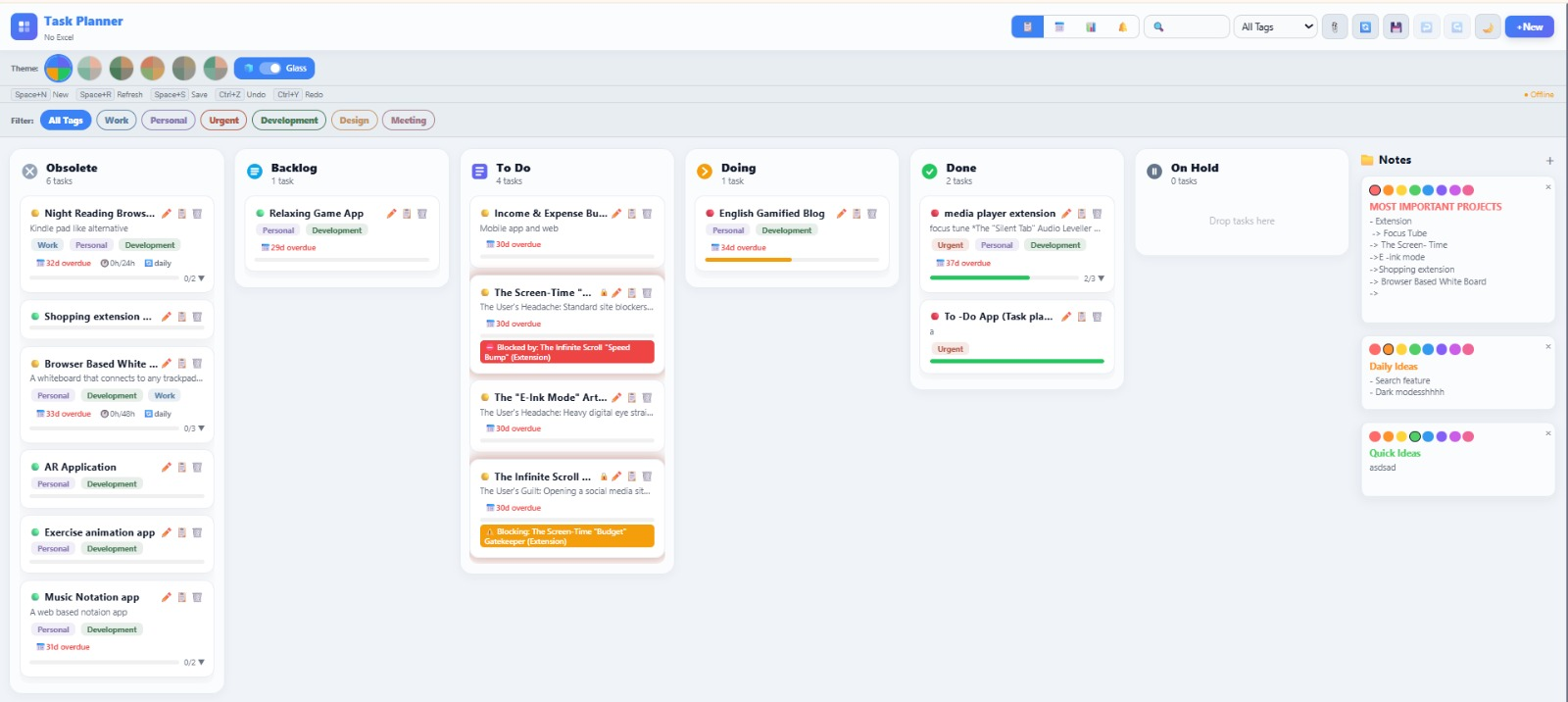Set the Quick Ideas note color to blue
1568x702 pixels.
(x=1428, y=437)
